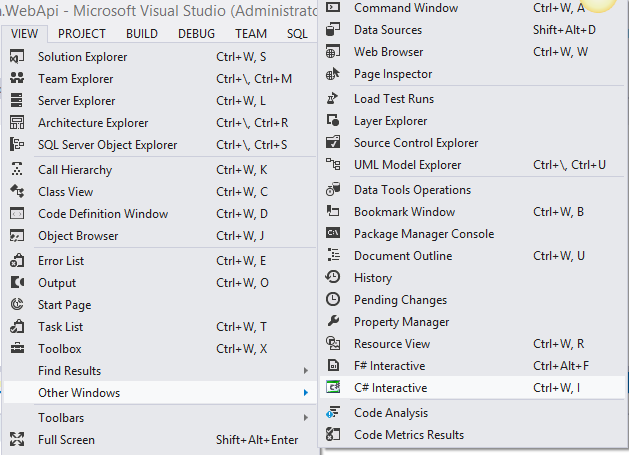Image resolution: width=629 pixels, height=455 pixels.
Task: Click the Data Sources icon
Action: tap(333, 29)
